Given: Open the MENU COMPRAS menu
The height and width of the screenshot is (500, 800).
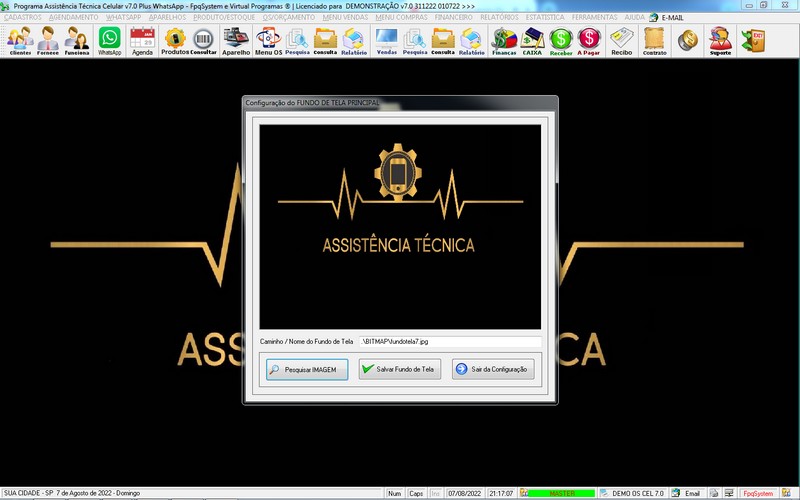Looking at the screenshot, I should [x=402, y=17].
